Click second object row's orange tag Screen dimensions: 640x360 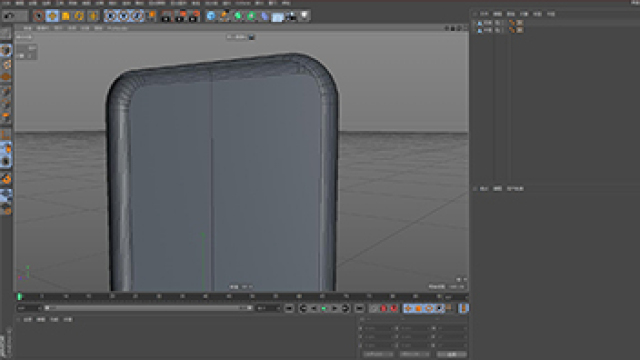(512, 30)
